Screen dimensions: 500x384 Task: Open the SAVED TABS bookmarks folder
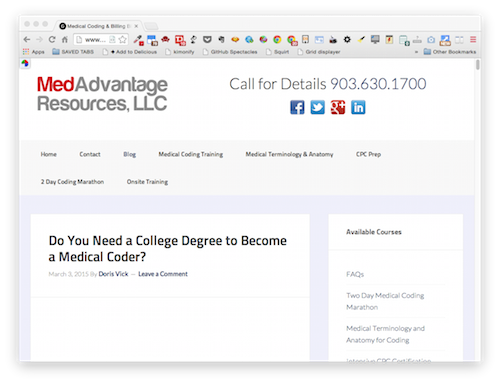[x=73, y=52]
